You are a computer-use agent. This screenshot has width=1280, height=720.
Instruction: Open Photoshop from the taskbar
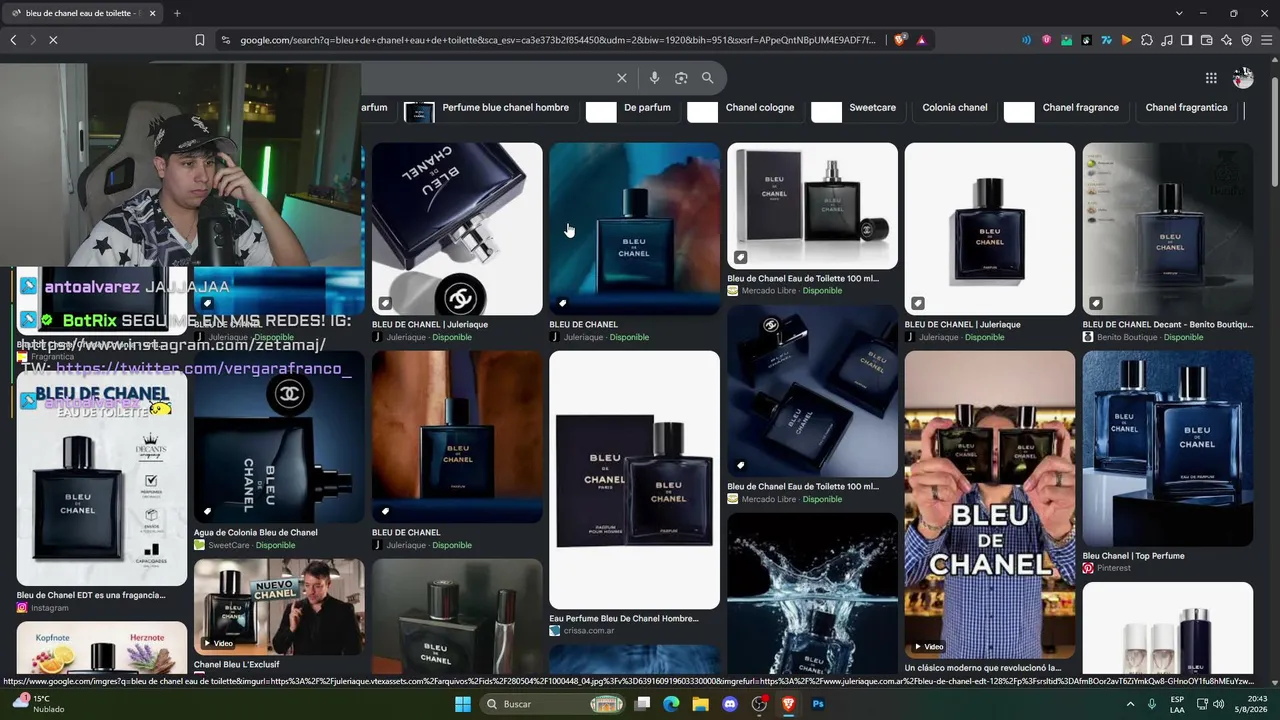click(x=818, y=704)
